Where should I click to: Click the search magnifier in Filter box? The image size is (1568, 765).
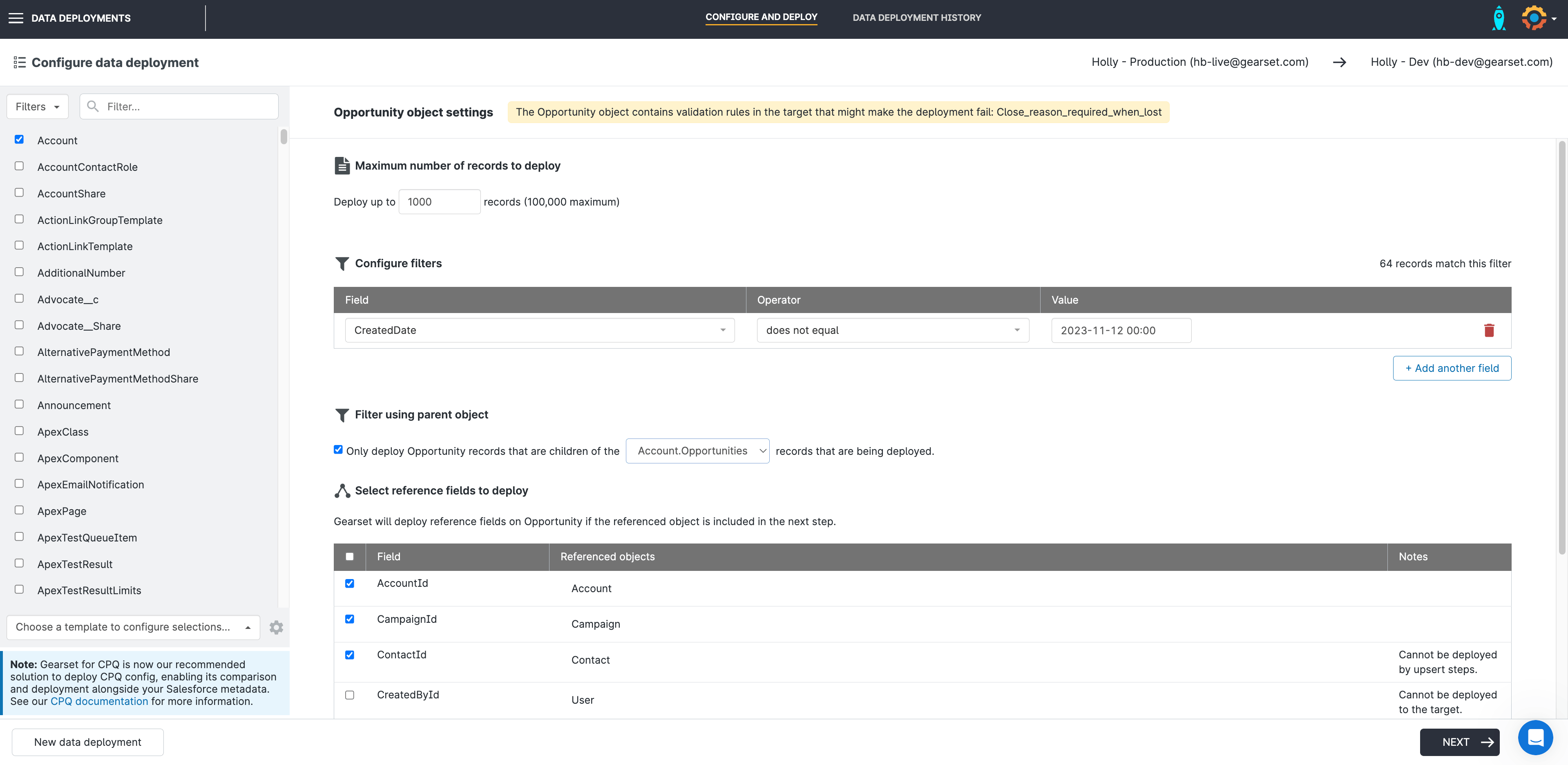[x=93, y=107]
